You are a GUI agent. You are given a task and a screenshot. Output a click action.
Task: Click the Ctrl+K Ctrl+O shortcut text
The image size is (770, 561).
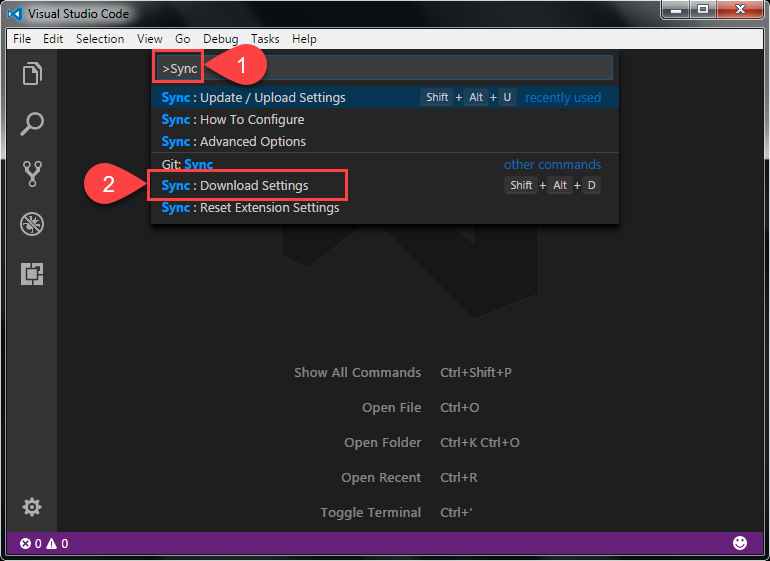480,442
